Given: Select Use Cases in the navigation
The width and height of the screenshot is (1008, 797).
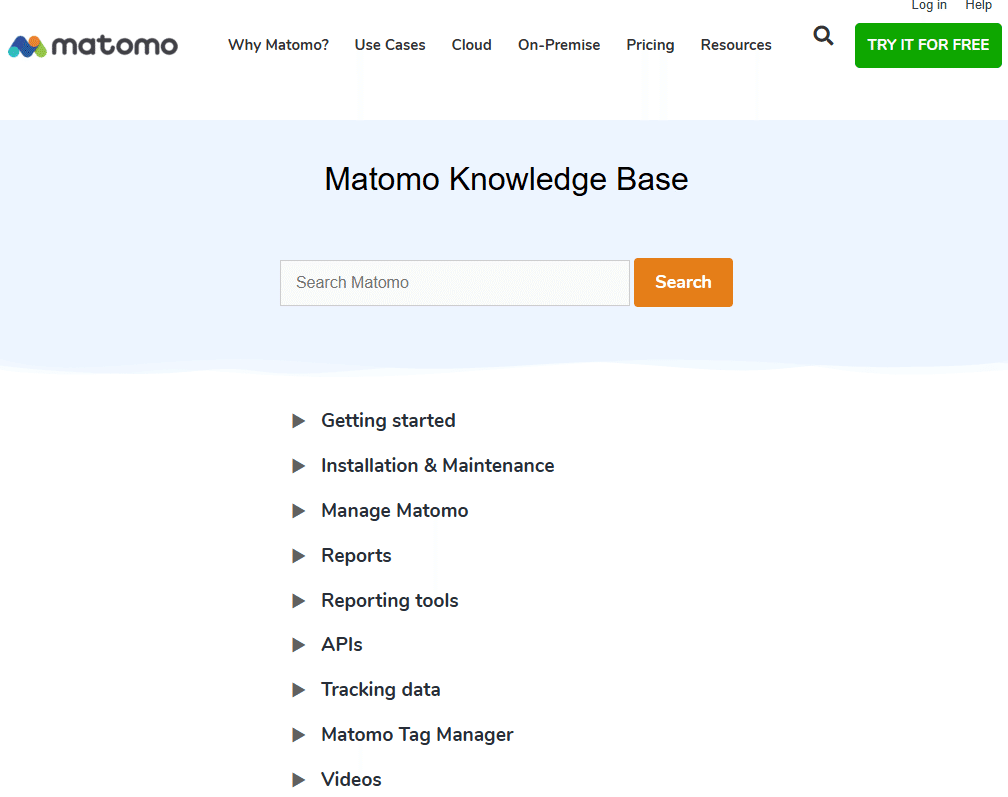Looking at the screenshot, I should [x=390, y=45].
